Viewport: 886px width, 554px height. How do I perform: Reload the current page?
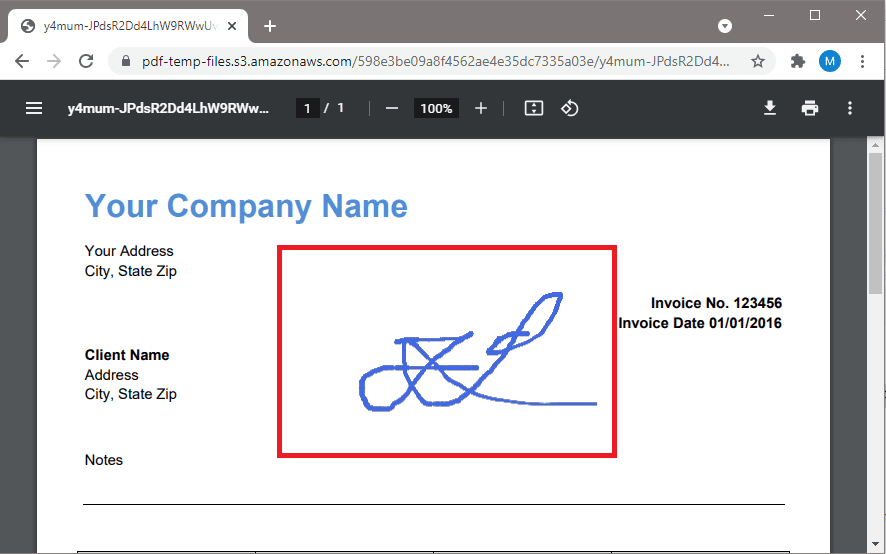pos(86,61)
